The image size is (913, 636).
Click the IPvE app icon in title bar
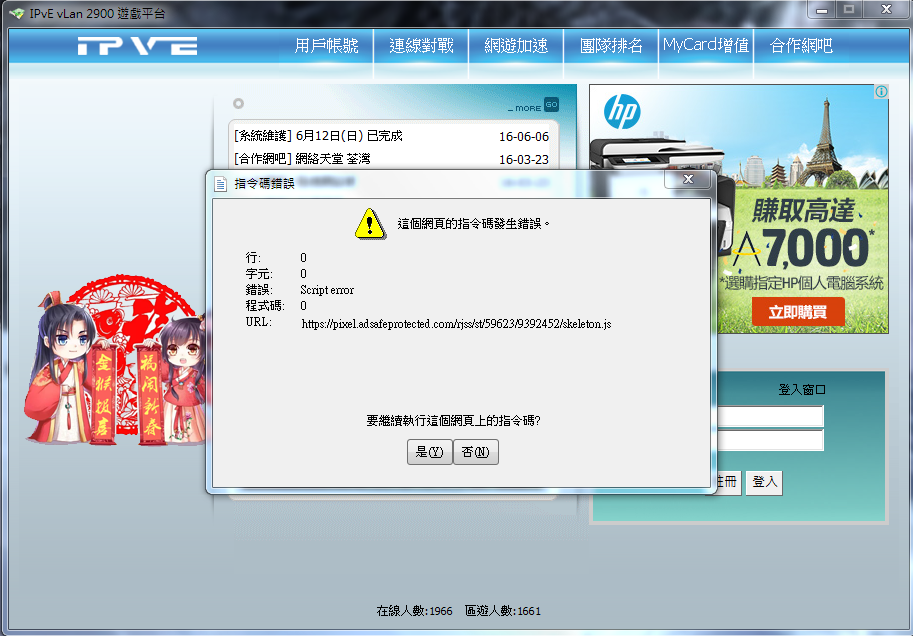pos(17,13)
